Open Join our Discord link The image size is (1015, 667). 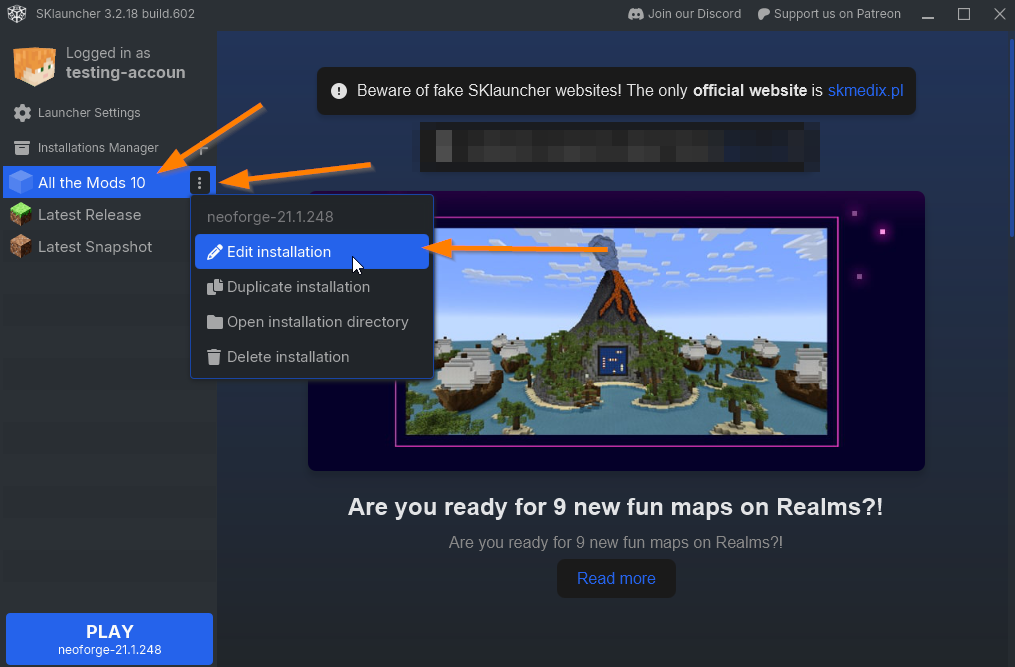[685, 14]
